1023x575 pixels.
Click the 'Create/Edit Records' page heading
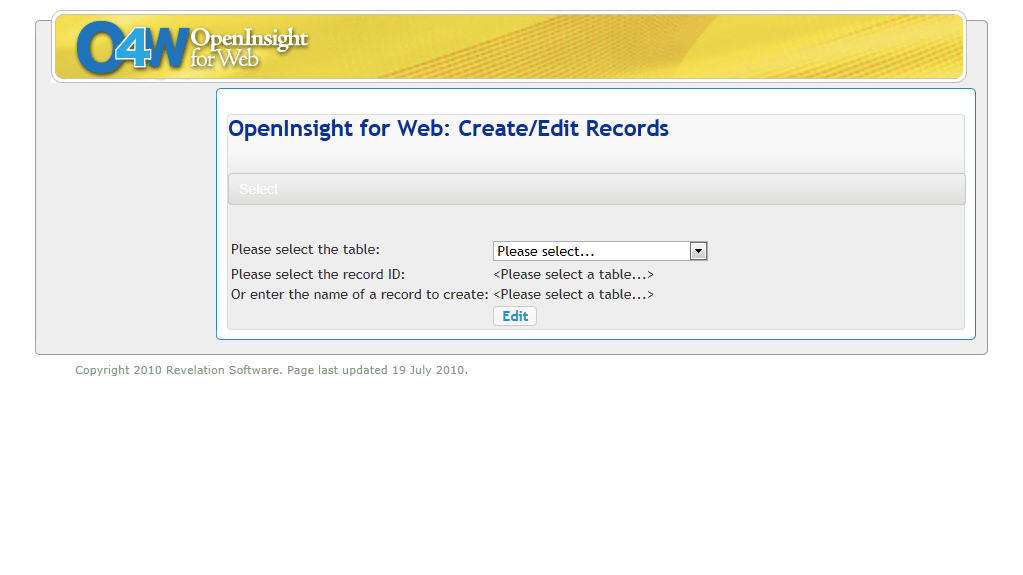pyautogui.click(x=448, y=129)
